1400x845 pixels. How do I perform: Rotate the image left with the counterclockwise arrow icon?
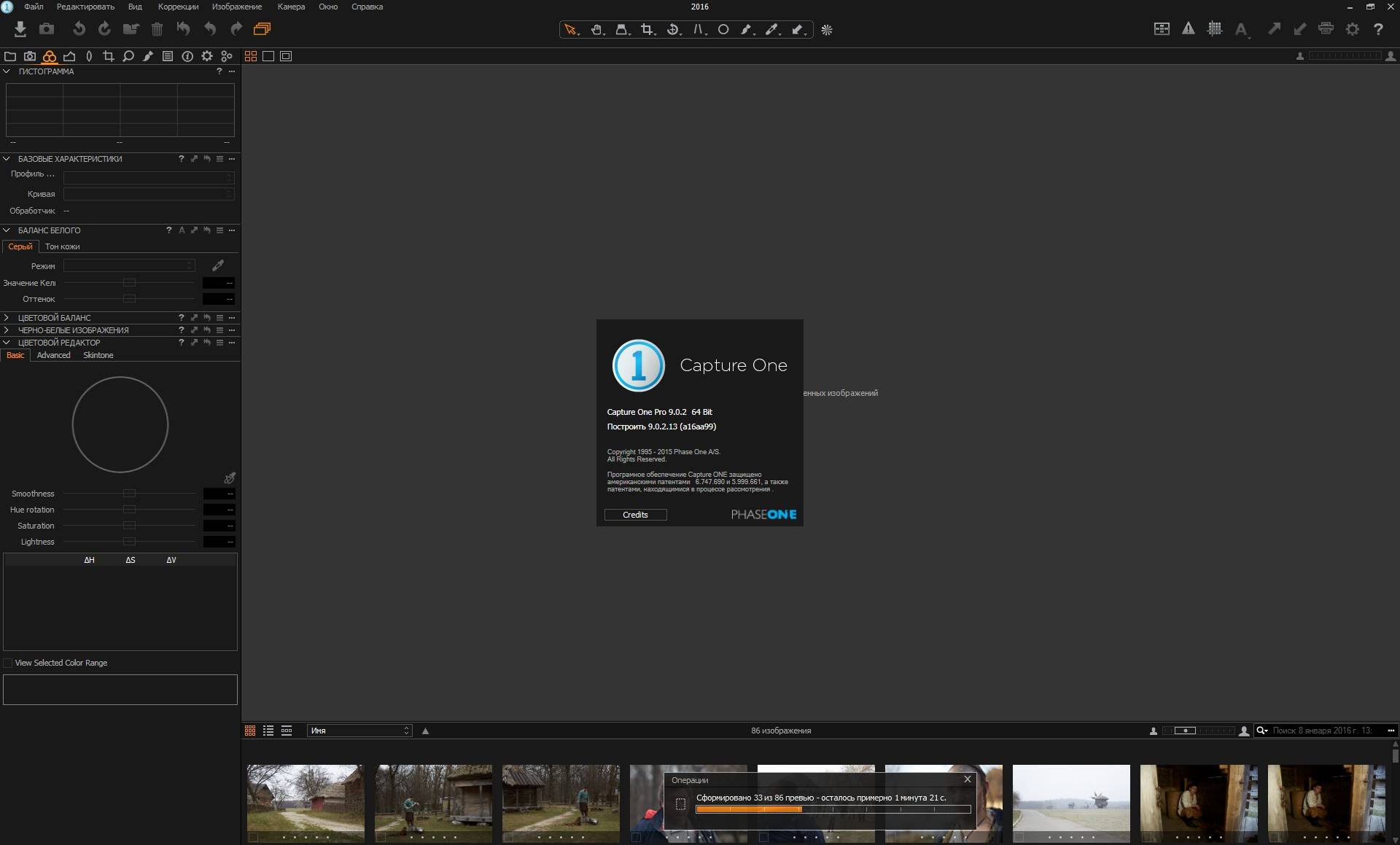click(x=79, y=29)
